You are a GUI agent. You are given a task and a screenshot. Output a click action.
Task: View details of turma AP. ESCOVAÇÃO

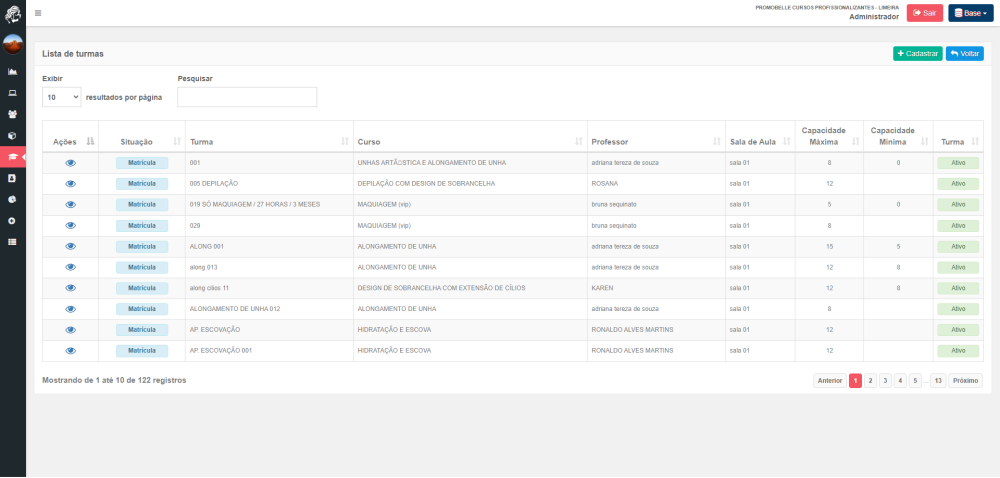[x=70, y=330]
